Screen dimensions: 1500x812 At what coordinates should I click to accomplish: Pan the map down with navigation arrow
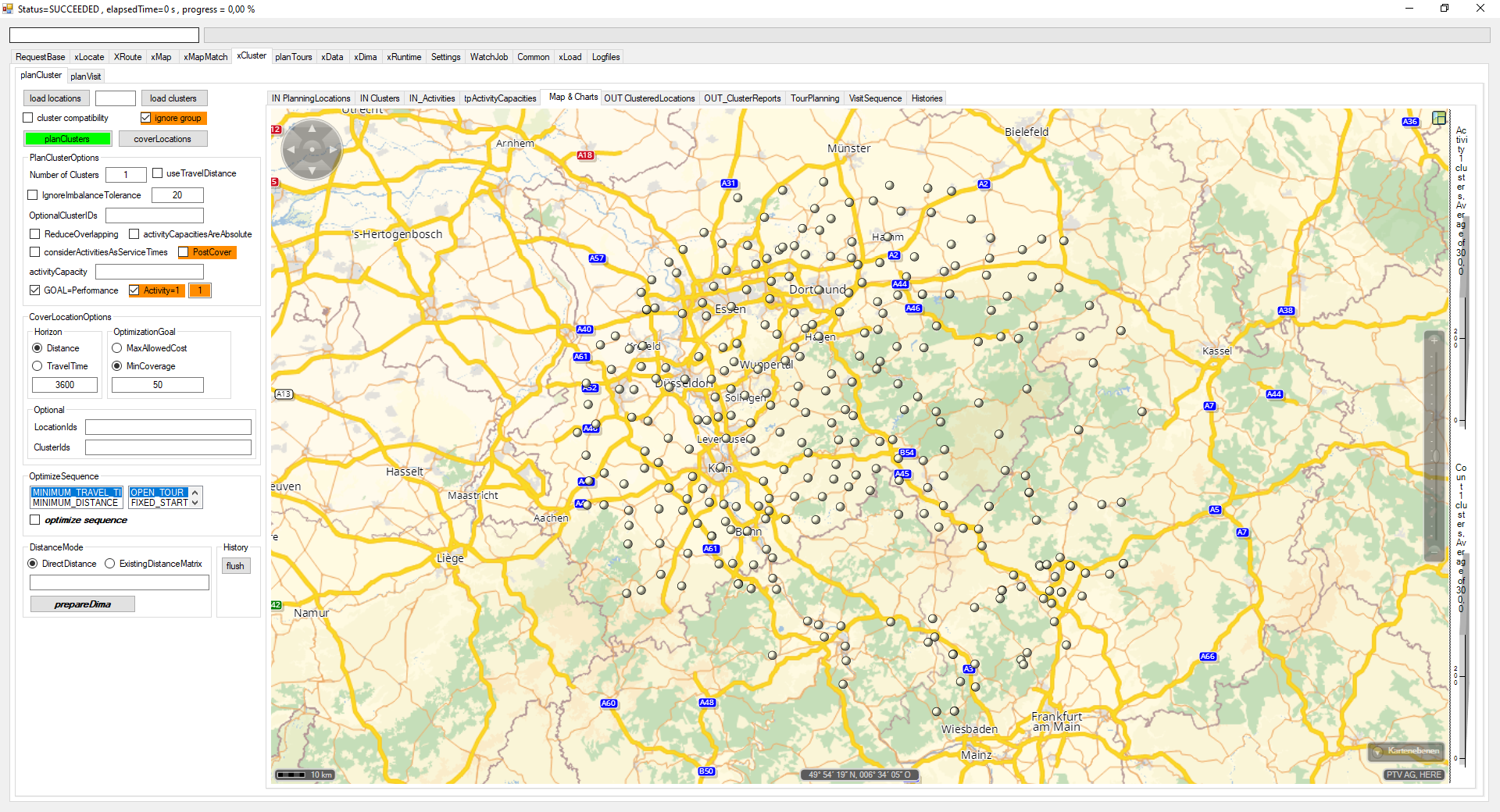pyautogui.click(x=312, y=169)
